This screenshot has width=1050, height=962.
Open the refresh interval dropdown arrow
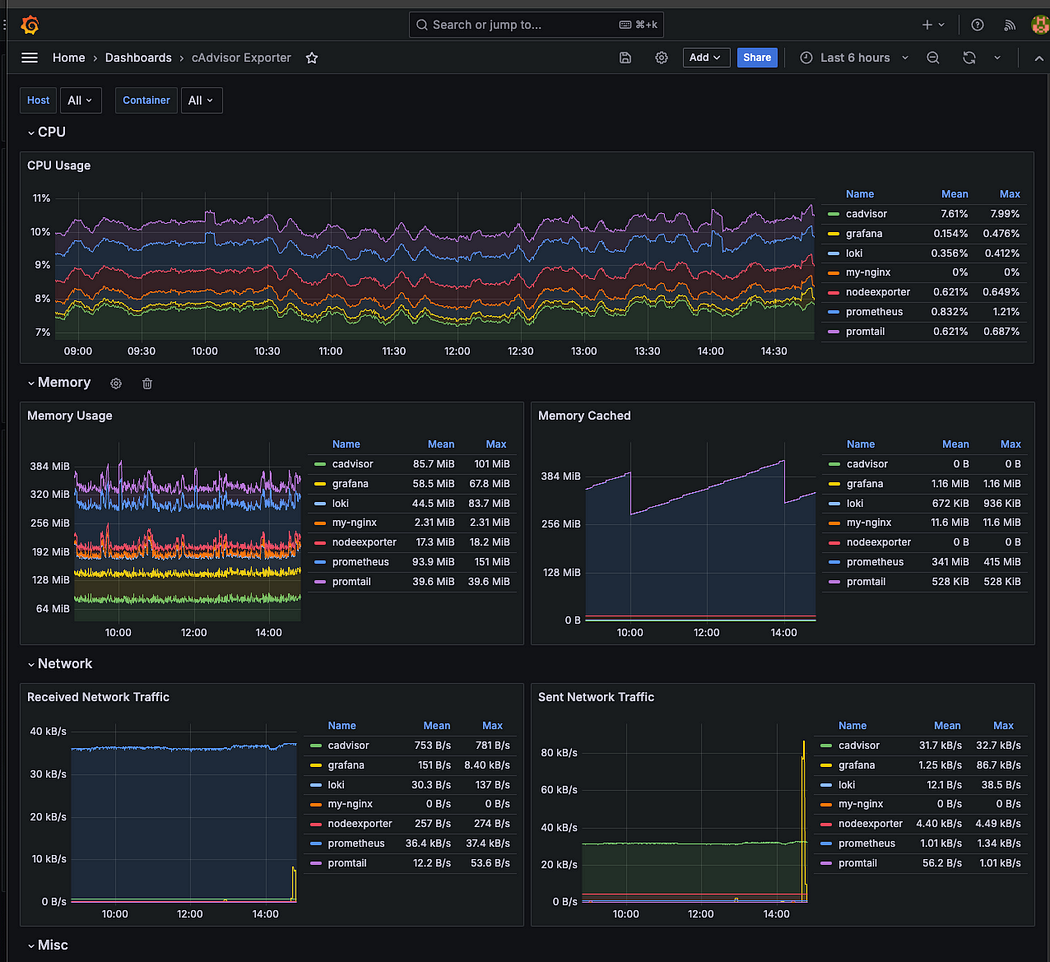coord(997,58)
